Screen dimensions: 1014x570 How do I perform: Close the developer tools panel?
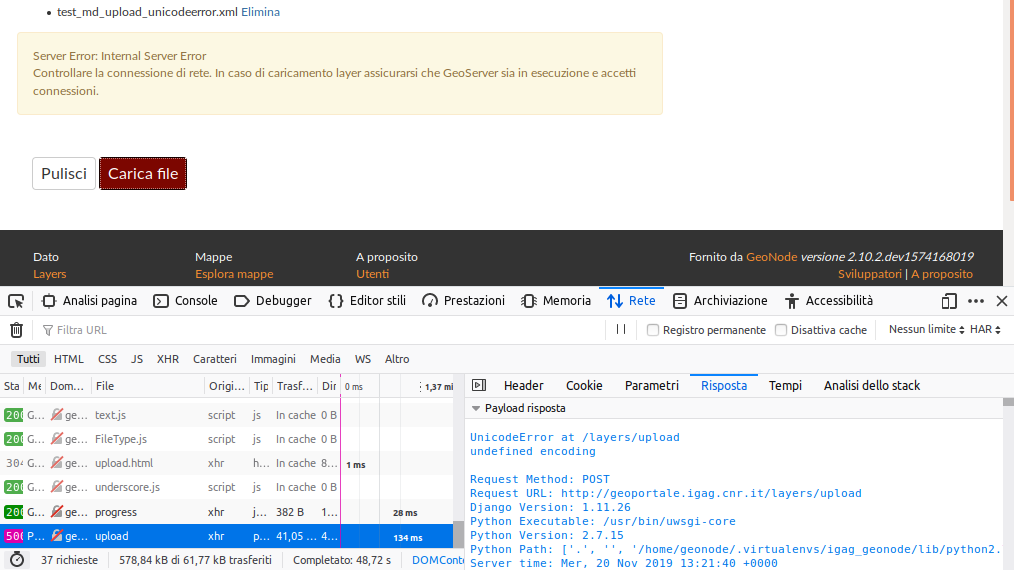click(1002, 301)
